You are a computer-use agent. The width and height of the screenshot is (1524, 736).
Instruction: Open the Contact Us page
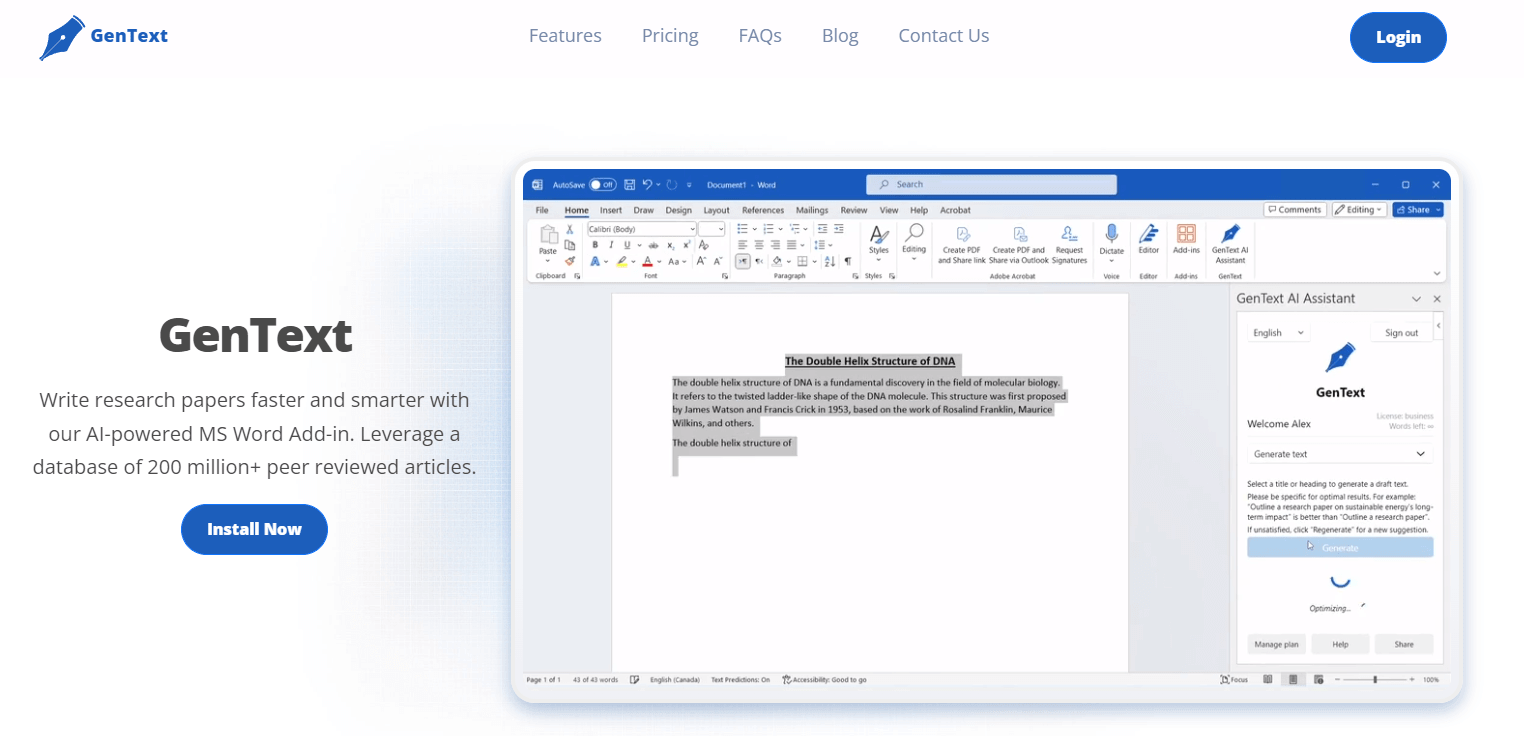(944, 36)
